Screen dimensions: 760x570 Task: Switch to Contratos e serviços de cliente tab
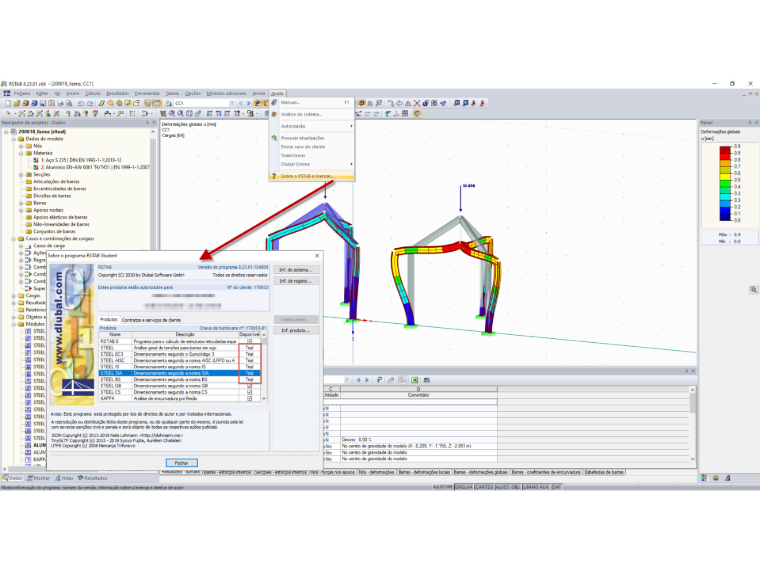[x=151, y=320]
